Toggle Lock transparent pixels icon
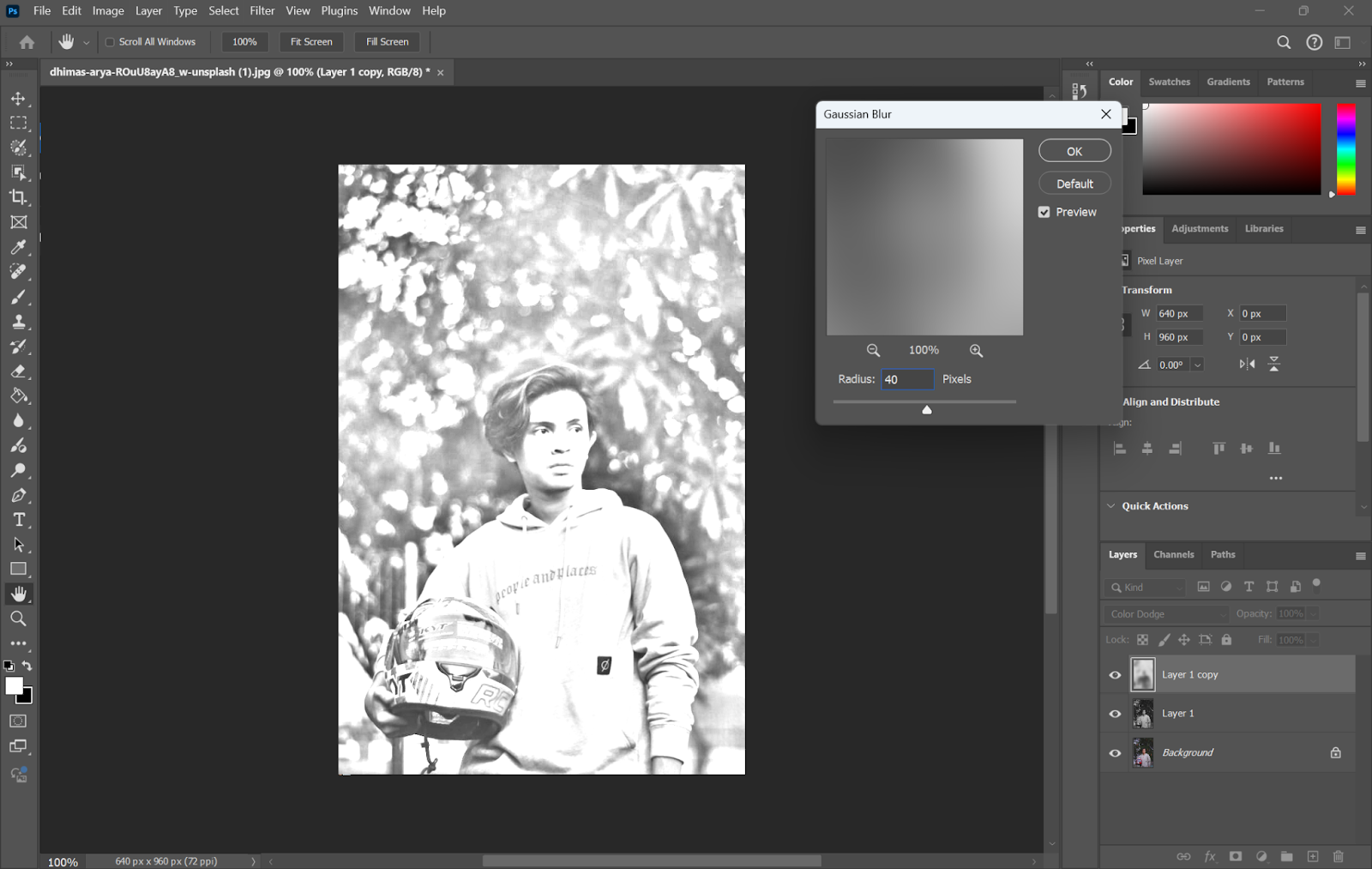This screenshot has height=869, width=1372. pos(1142,640)
